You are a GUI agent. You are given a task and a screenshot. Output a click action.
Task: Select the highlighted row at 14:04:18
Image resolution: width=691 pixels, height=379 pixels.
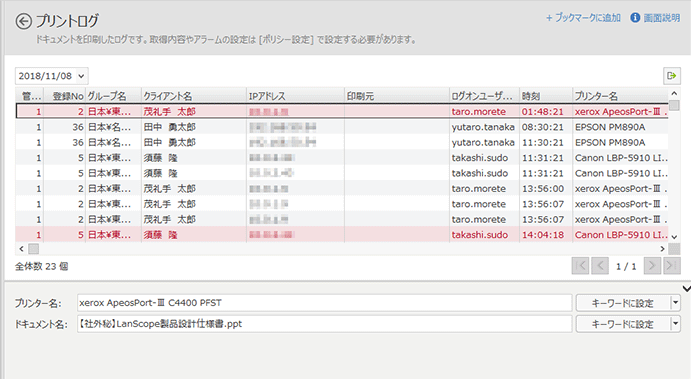point(342,235)
